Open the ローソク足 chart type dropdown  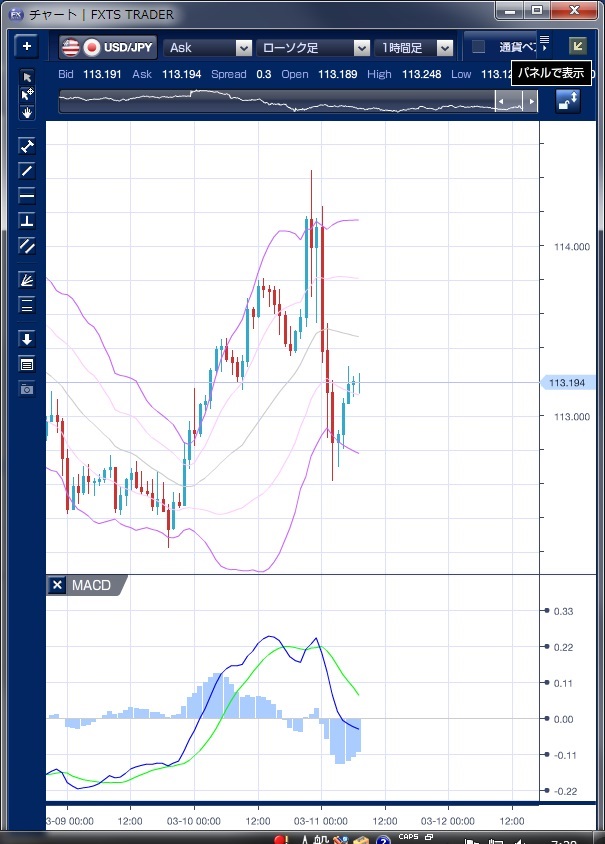(314, 47)
